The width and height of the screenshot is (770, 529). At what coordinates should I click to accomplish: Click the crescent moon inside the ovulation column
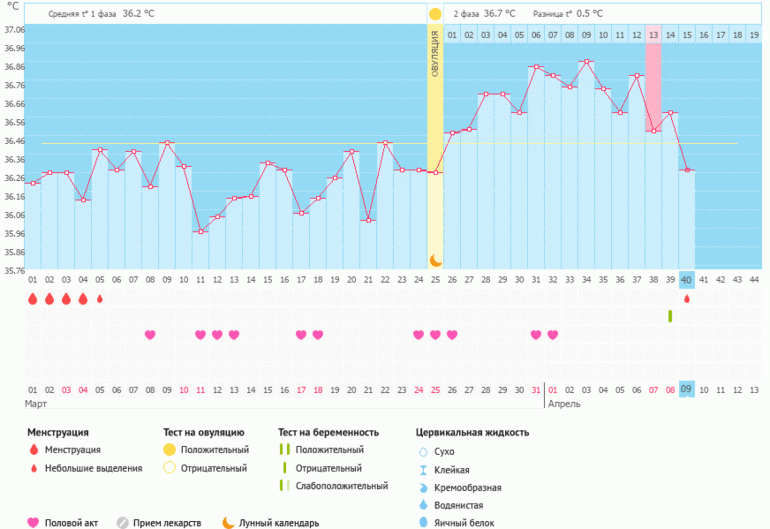pos(435,260)
